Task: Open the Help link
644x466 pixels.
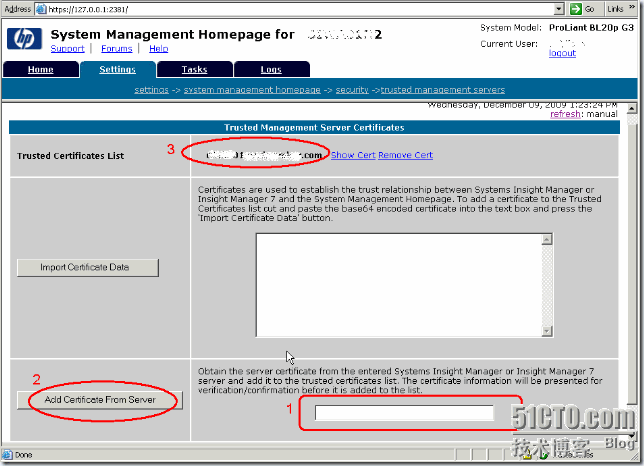Action: pyautogui.click(x=159, y=48)
